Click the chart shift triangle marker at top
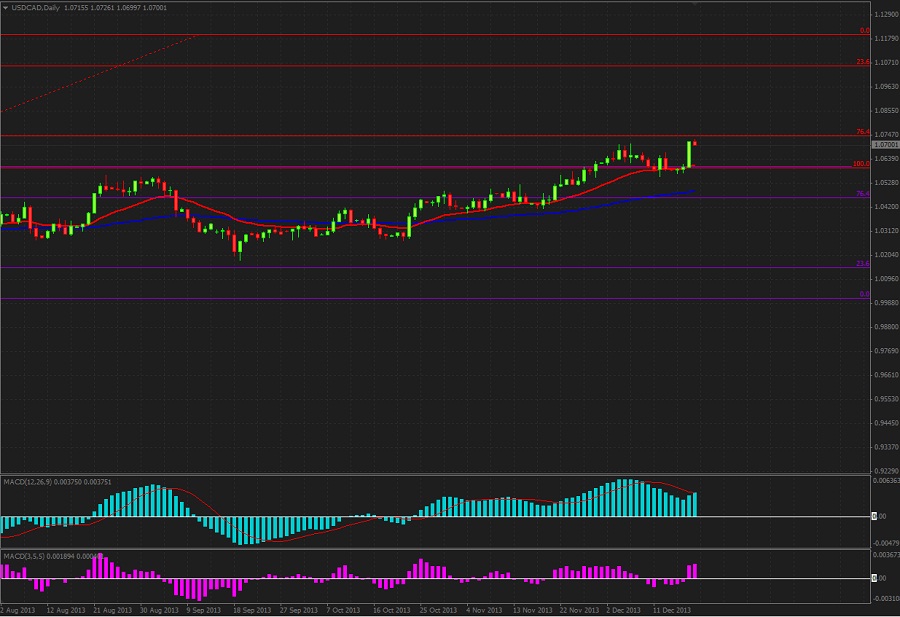Image resolution: width=900 pixels, height=617 pixels. coord(694,4)
